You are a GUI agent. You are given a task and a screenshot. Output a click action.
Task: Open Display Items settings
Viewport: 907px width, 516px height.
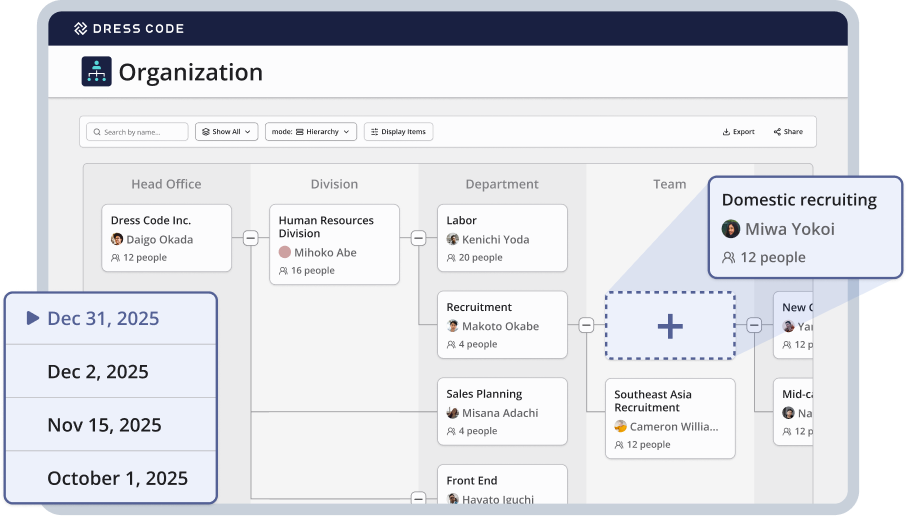coord(399,132)
